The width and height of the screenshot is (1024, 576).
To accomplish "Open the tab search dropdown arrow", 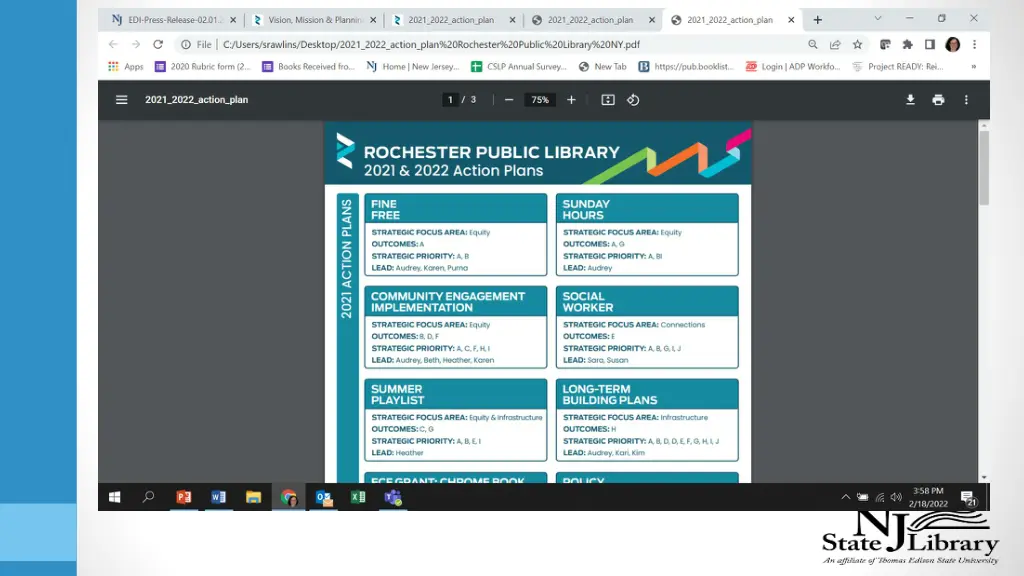I will [878, 19].
